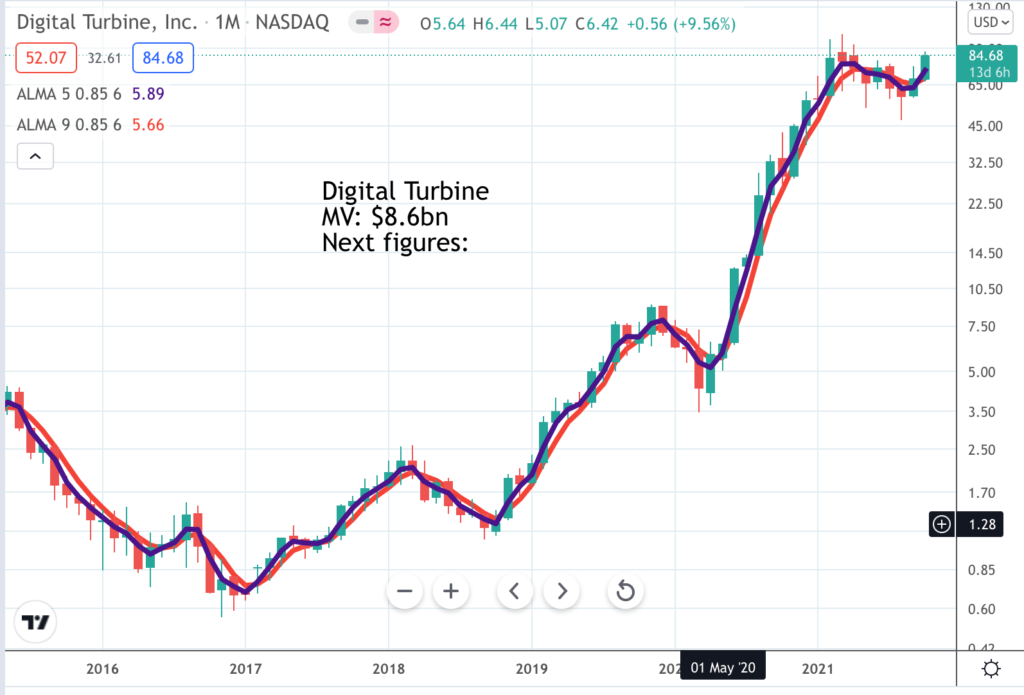The width and height of the screenshot is (1024, 695).
Task: Click the 1M interval label in the header
Action: 228,22
